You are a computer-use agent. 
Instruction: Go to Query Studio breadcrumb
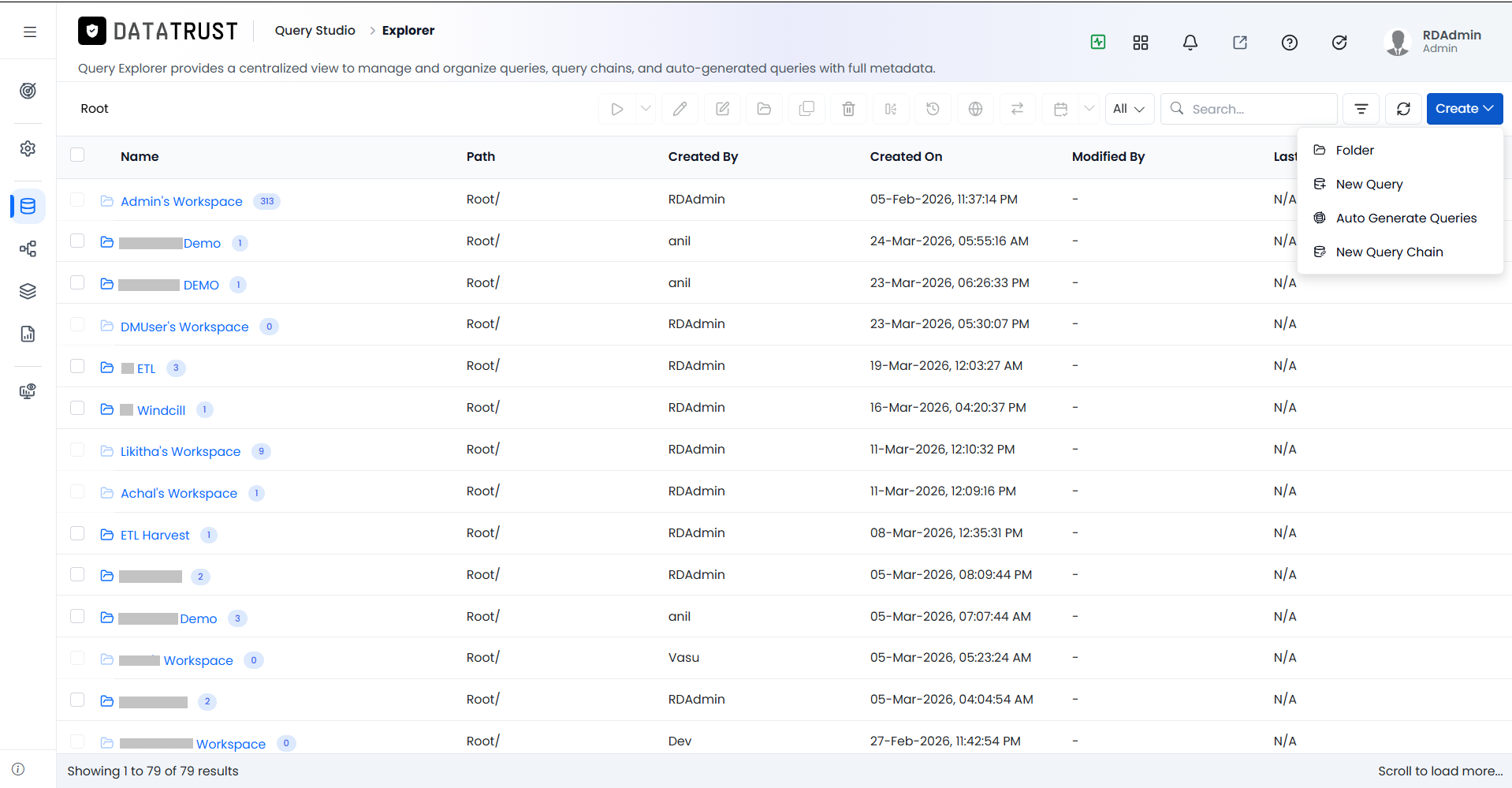pyautogui.click(x=315, y=31)
